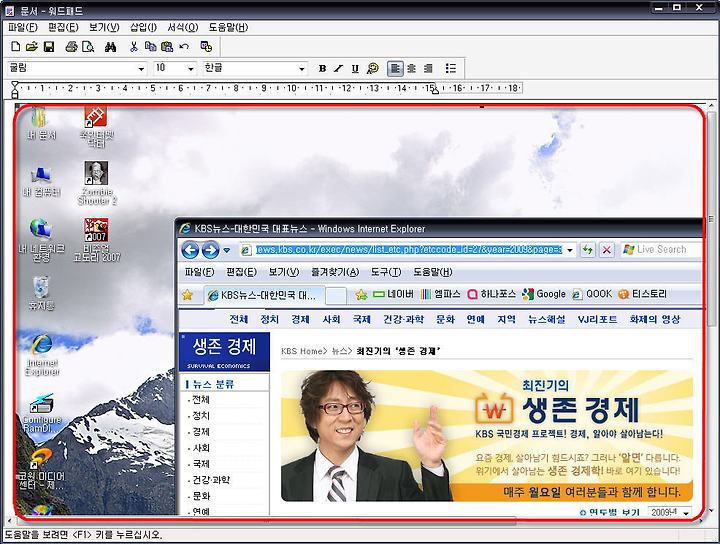Open the 서식(O) menu
The image size is (720, 544).
click(183, 28)
